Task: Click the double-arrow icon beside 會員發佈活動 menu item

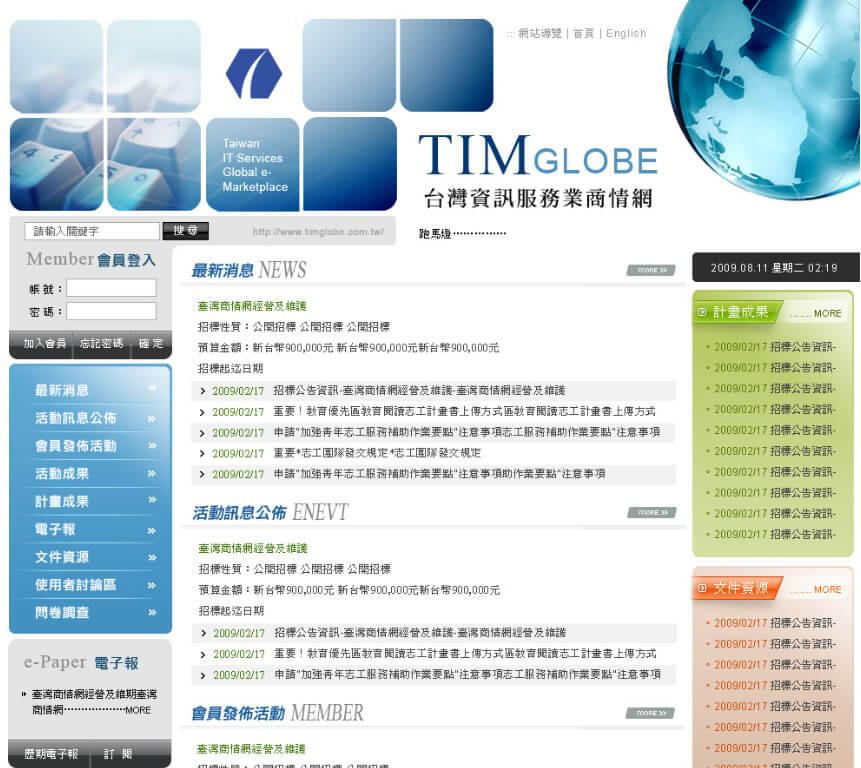Action: 152,446
